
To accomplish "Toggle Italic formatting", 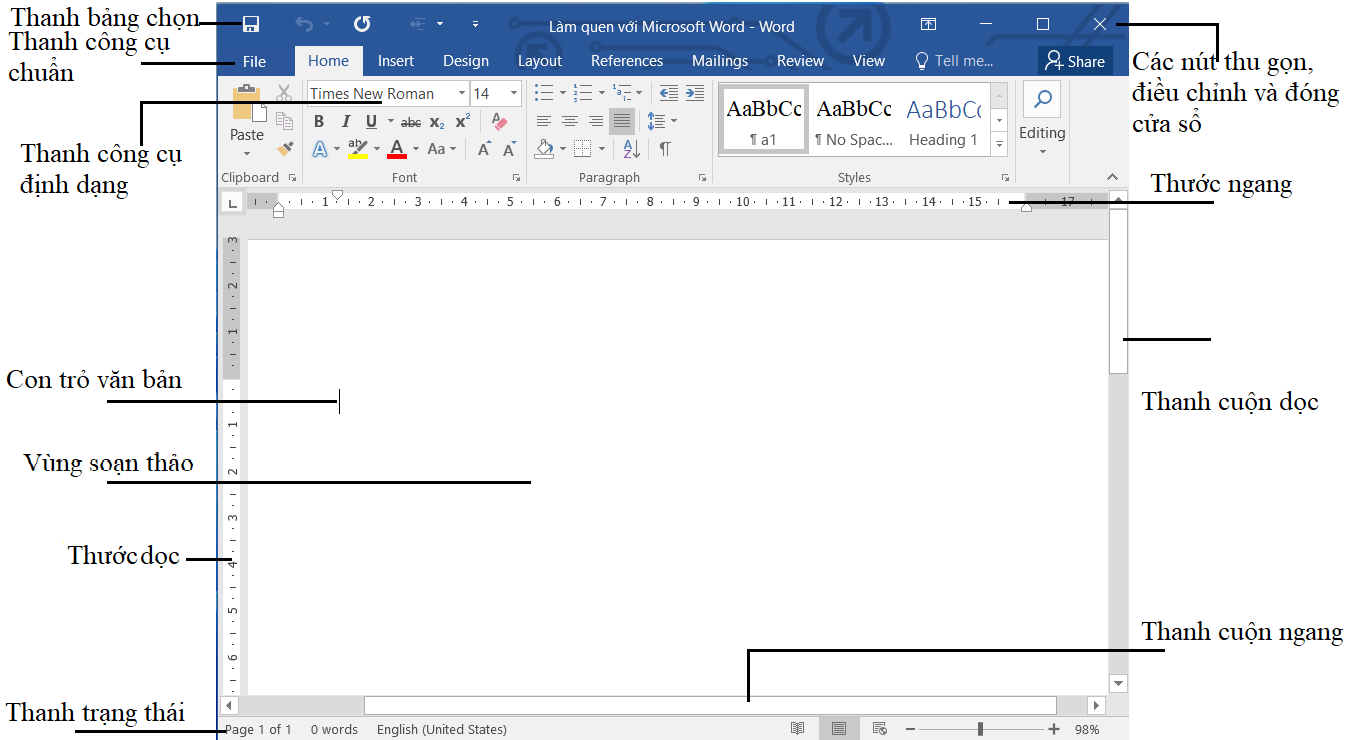I will (345, 121).
